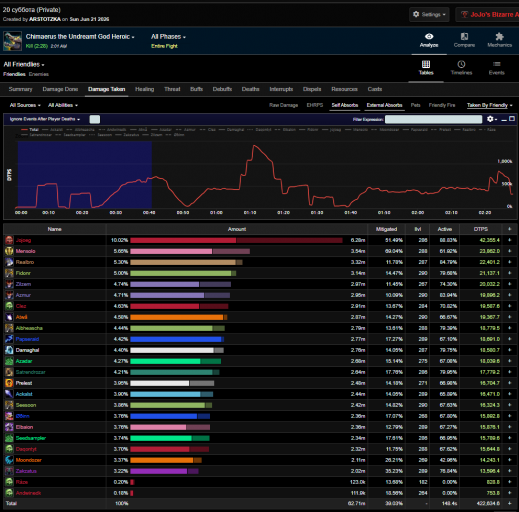Open the Interrupts tab
The width and height of the screenshot is (519, 512).
click(281, 89)
